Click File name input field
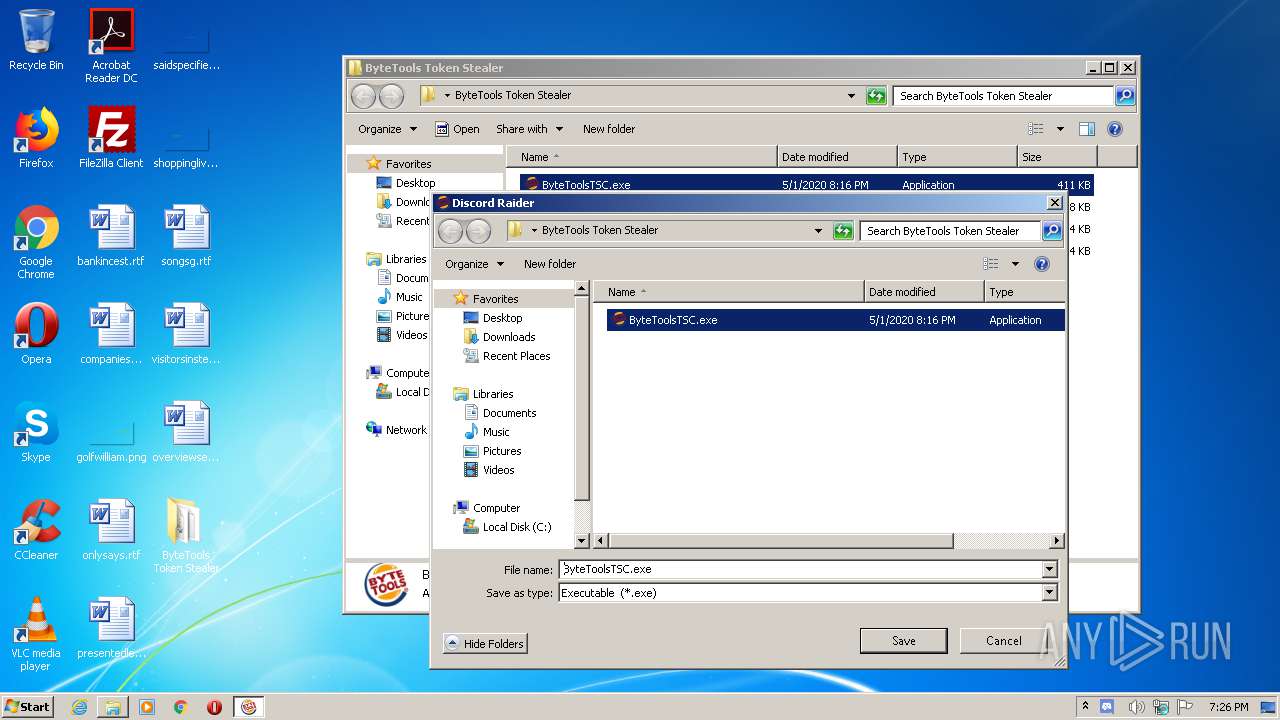The height and width of the screenshot is (720, 1280). (x=800, y=569)
